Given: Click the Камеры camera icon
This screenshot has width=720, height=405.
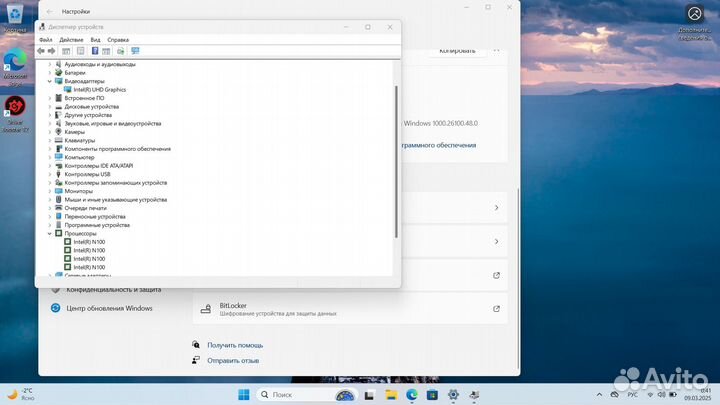Looking at the screenshot, I should coord(59,132).
